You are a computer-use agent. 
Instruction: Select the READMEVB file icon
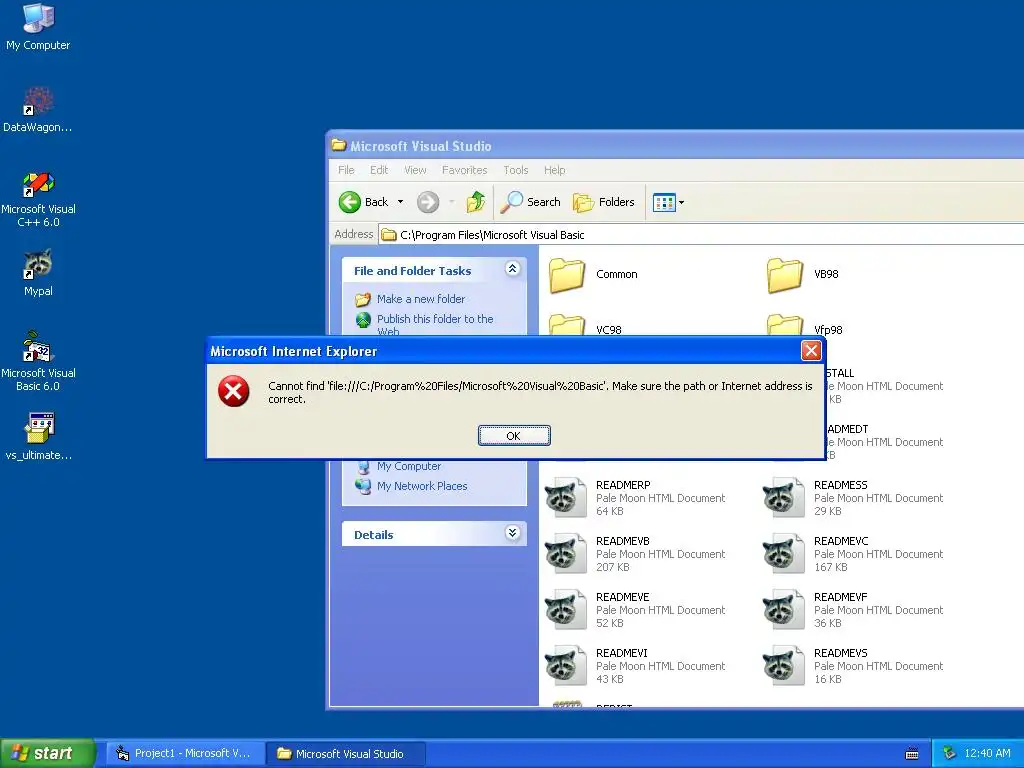566,554
